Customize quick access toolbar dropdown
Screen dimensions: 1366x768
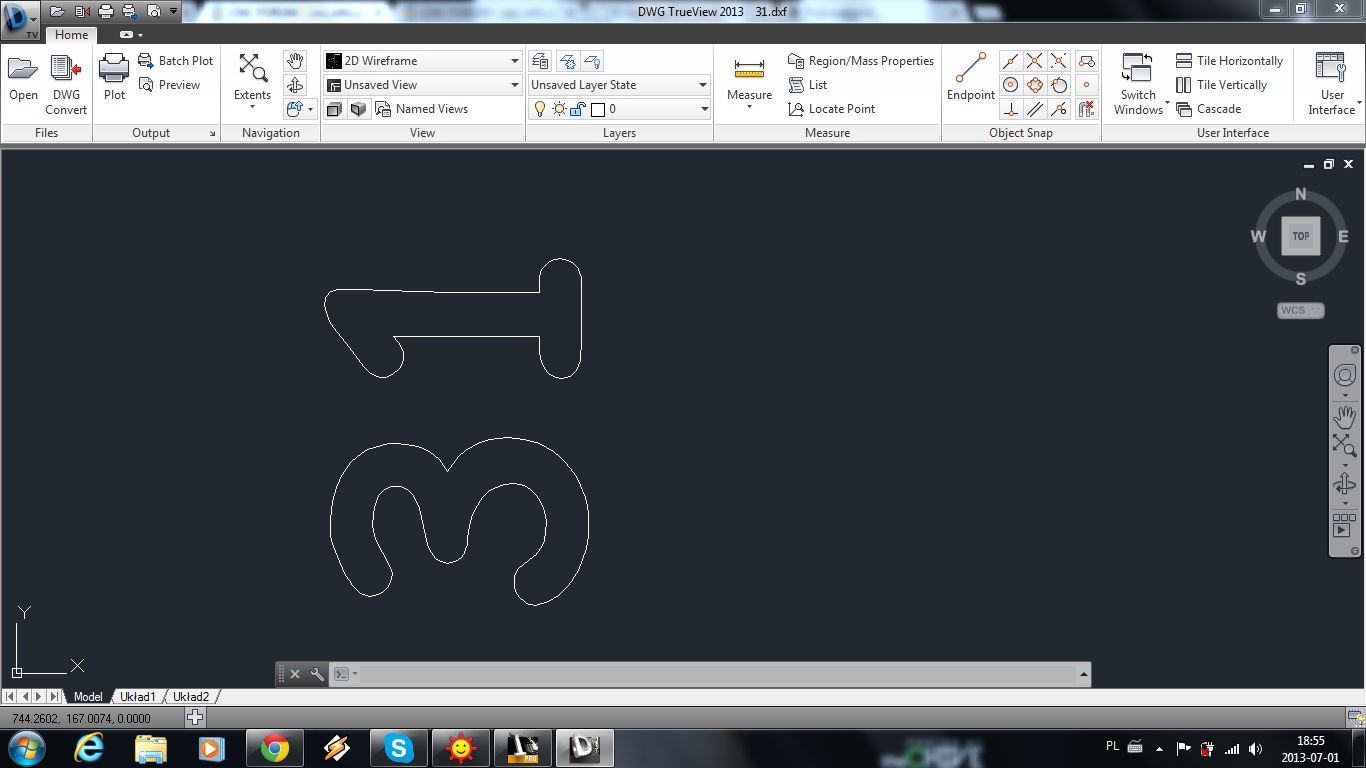coord(174,11)
